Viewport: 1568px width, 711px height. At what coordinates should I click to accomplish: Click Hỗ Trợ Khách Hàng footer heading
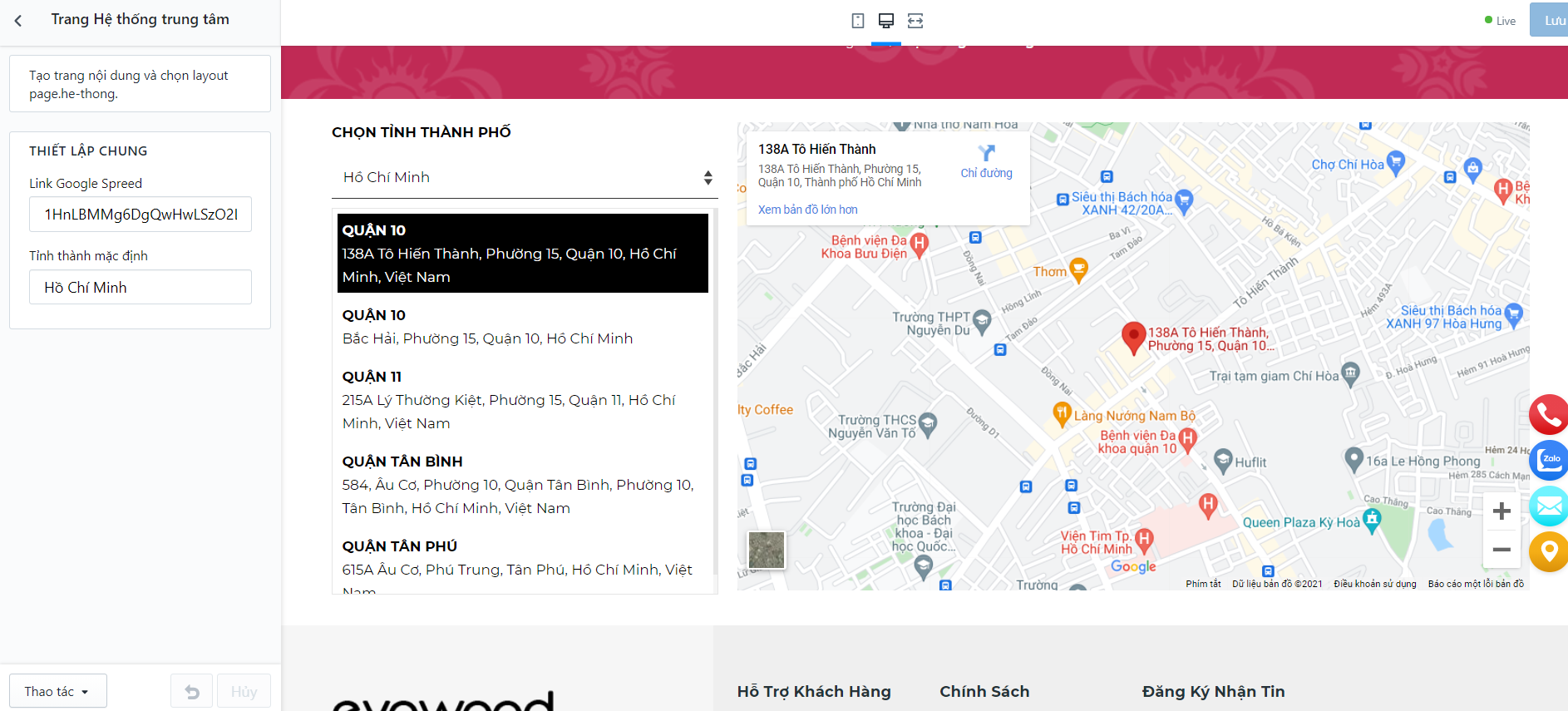[814, 691]
